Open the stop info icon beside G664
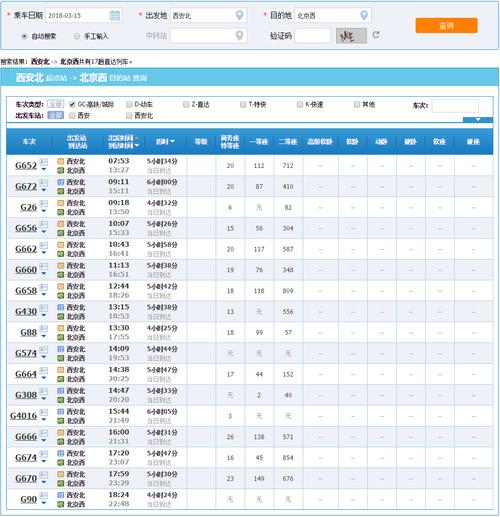The height and width of the screenshot is (517, 500). tap(44, 371)
